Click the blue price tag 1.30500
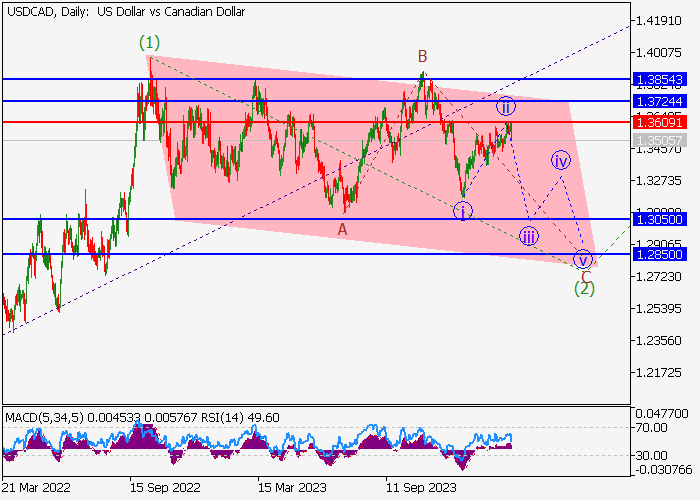This screenshot has height=500, width=700. coord(660,219)
